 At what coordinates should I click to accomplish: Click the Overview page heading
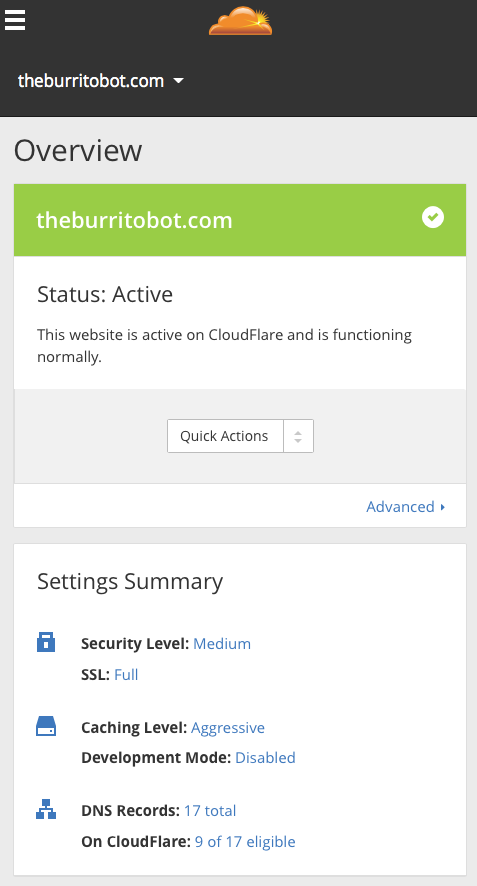click(78, 150)
